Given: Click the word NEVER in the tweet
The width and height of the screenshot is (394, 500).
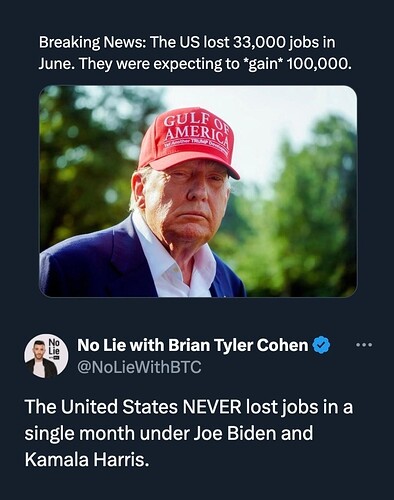Looking at the screenshot, I should (x=210, y=407).
